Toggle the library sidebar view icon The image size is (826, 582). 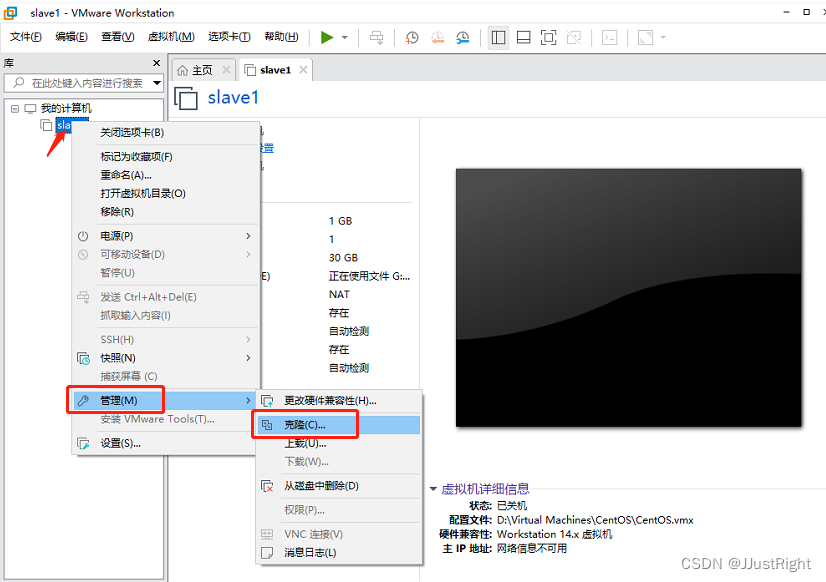pyautogui.click(x=498, y=37)
